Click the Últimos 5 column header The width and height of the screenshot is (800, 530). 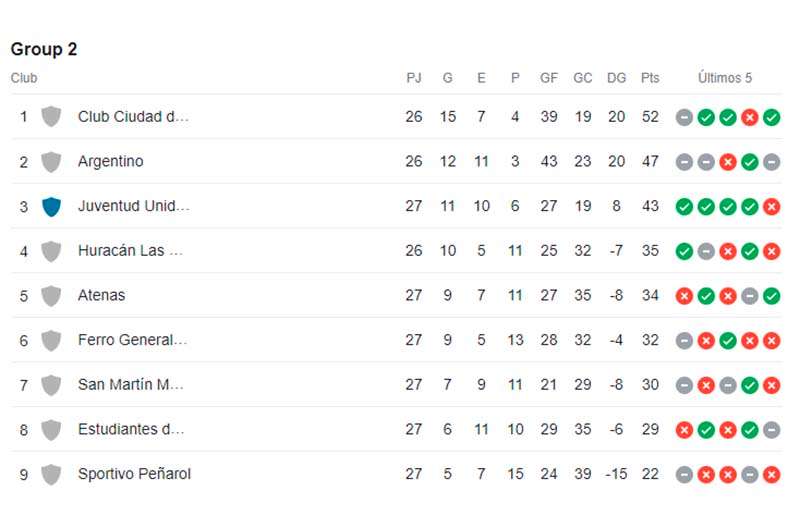(x=724, y=78)
